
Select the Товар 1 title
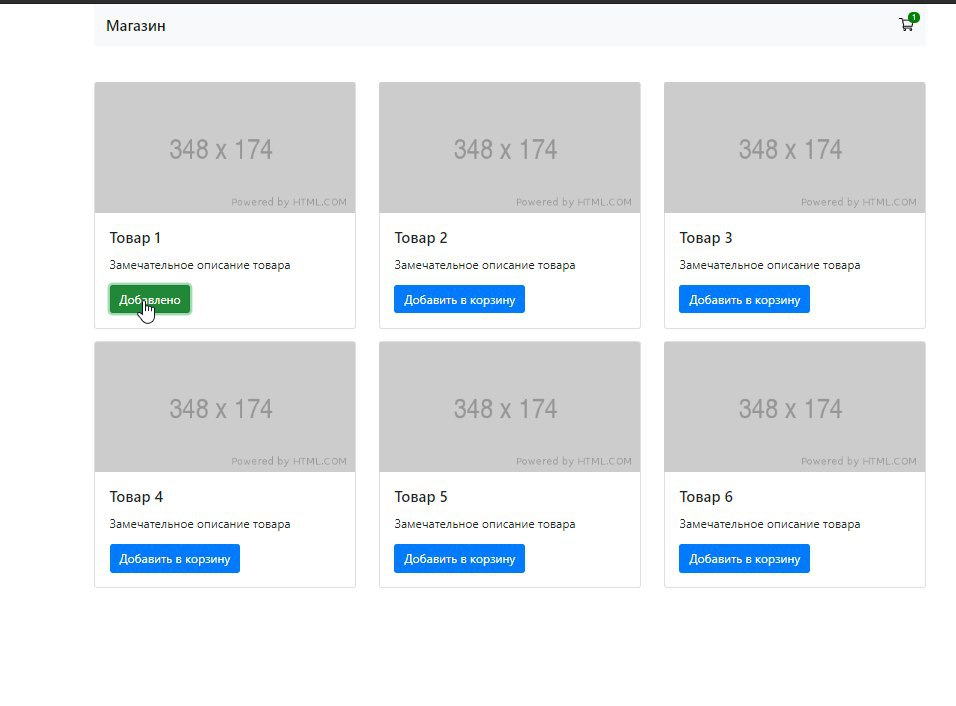click(x=135, y=238)
